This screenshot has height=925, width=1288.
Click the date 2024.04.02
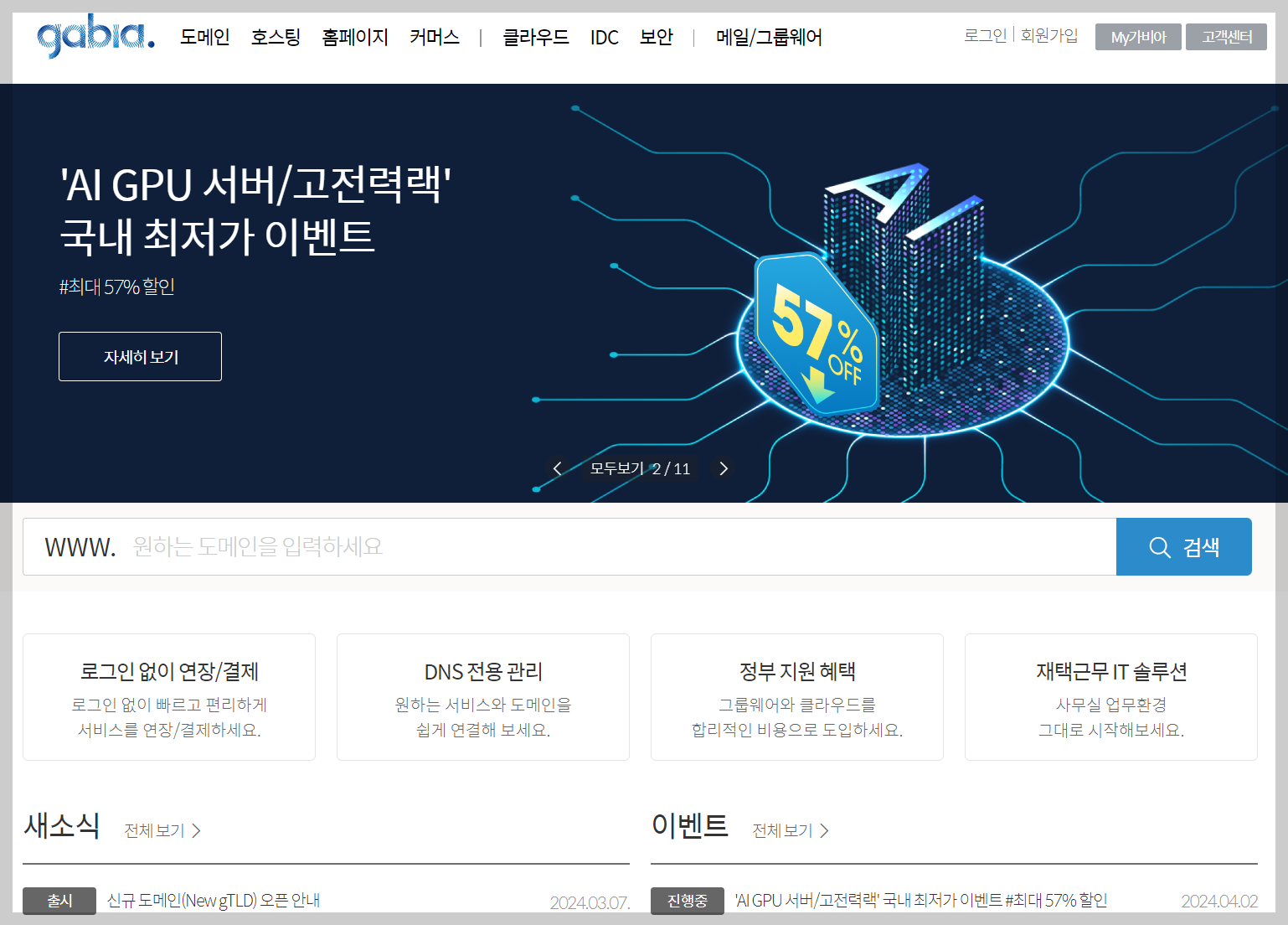pos(1219,902)
